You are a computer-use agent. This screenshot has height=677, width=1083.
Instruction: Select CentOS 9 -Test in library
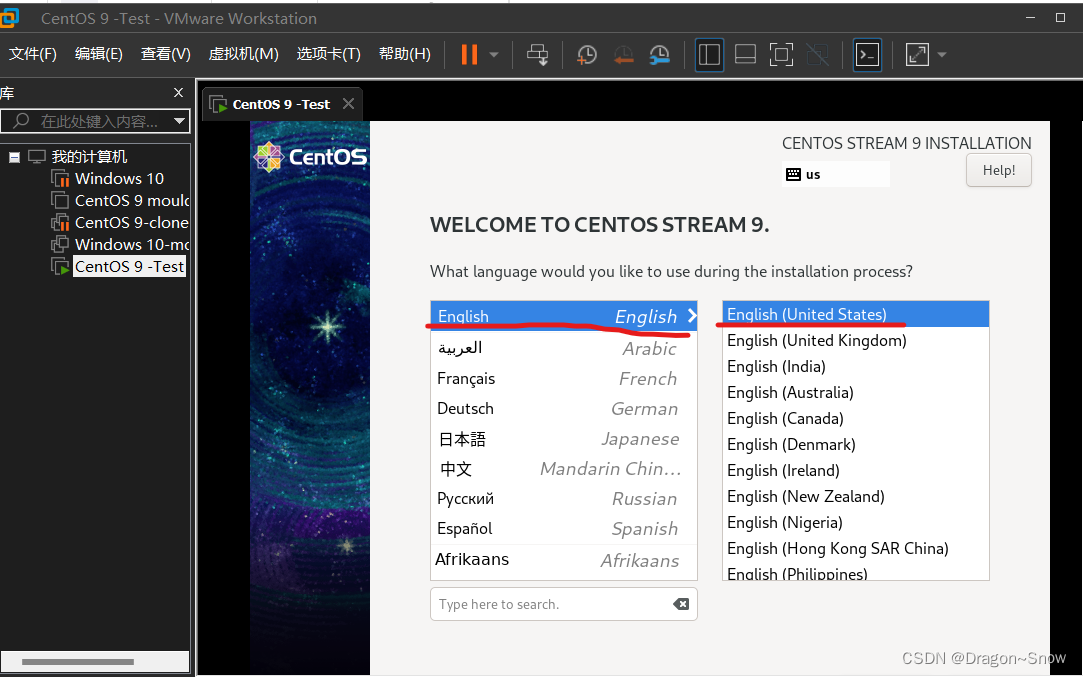click(x=129, y=267)
